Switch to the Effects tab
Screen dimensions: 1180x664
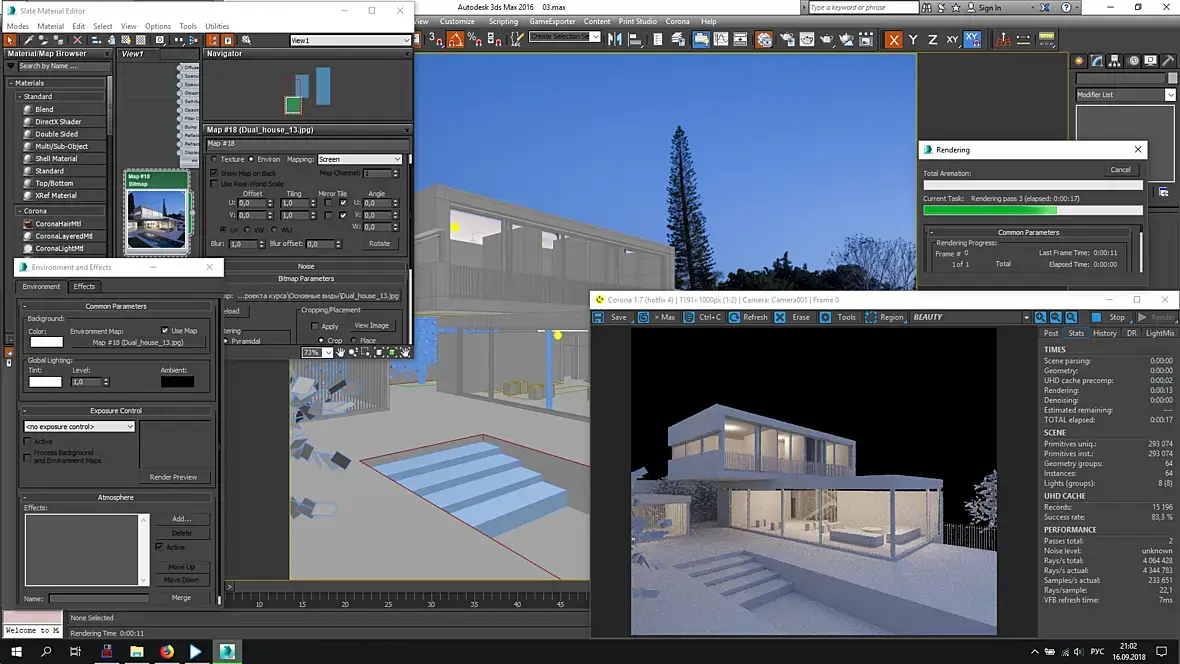point(84,287)
